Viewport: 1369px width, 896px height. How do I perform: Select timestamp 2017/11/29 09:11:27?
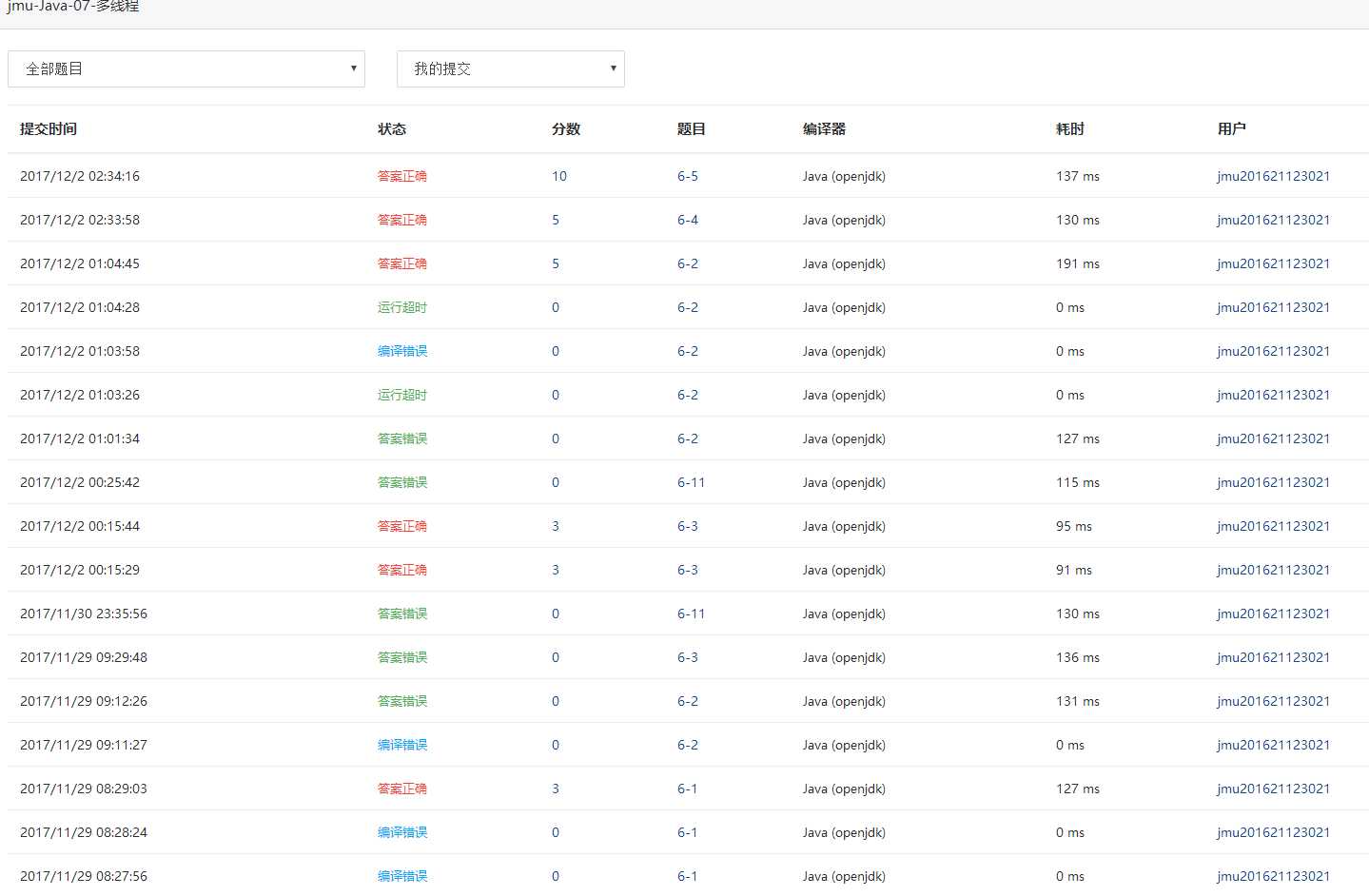pyautogui.click(x=84, y=745)
